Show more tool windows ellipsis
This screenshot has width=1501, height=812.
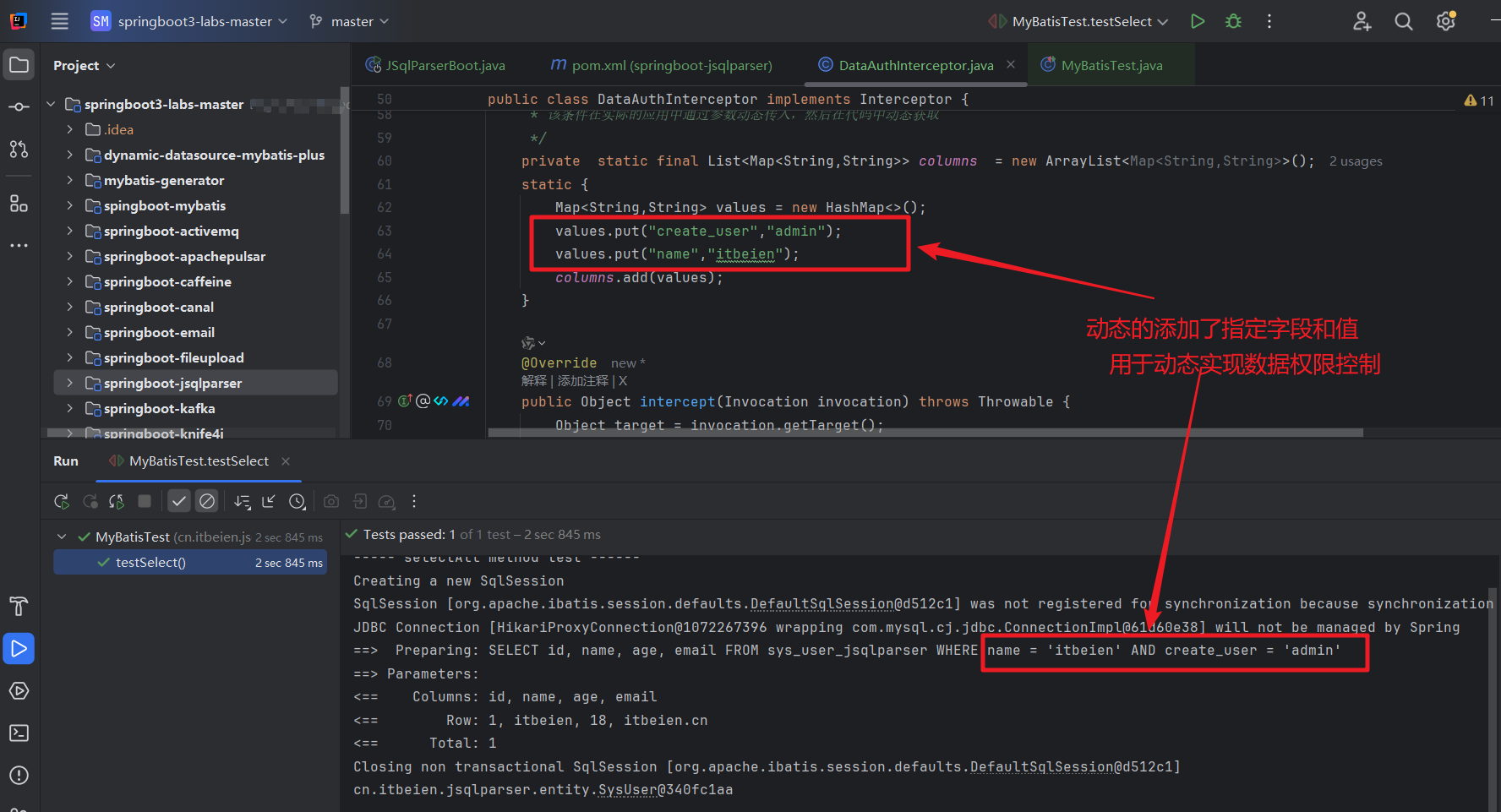tap(19, 246)
